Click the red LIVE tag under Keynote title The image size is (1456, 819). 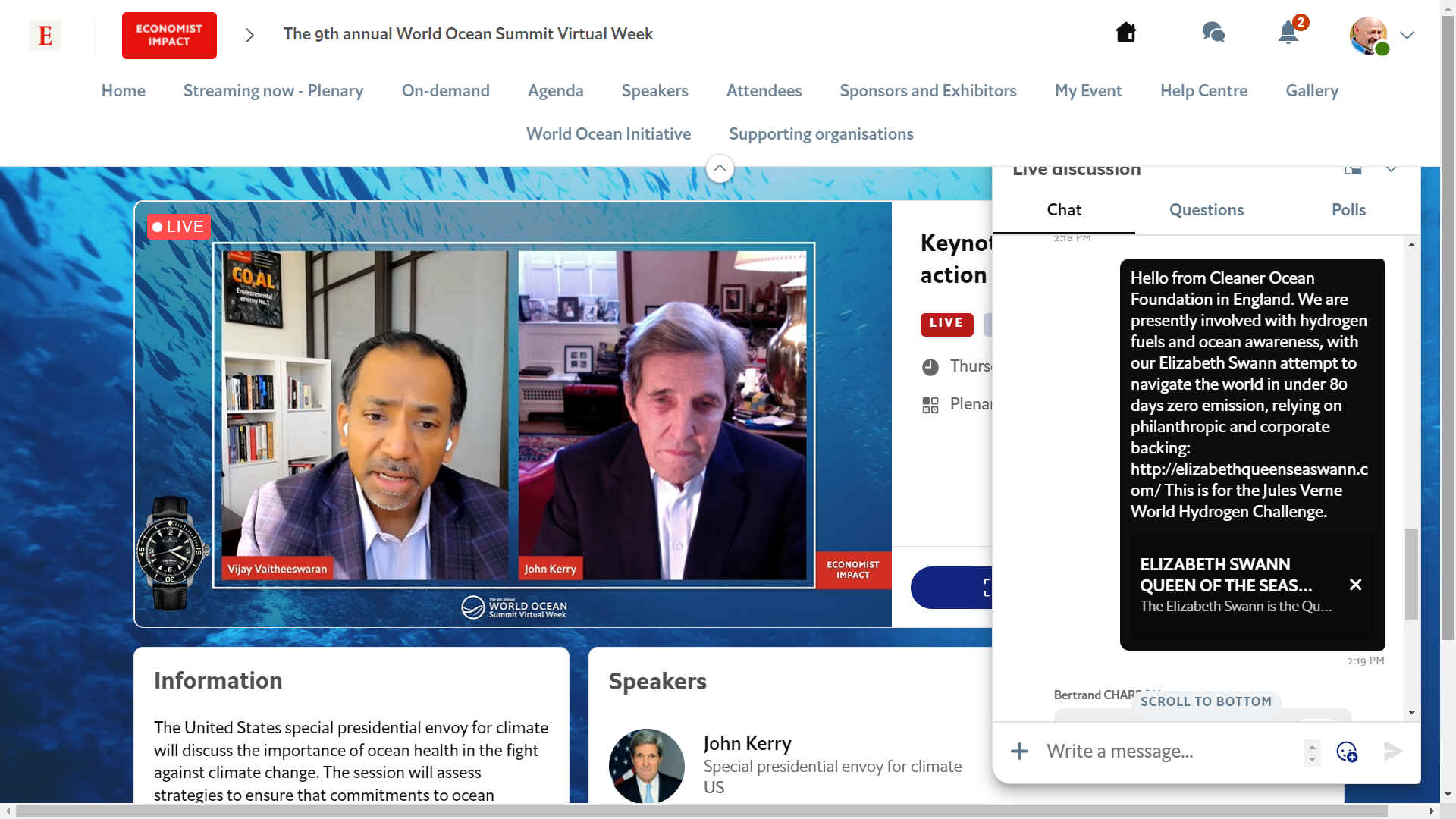[946, 324]
